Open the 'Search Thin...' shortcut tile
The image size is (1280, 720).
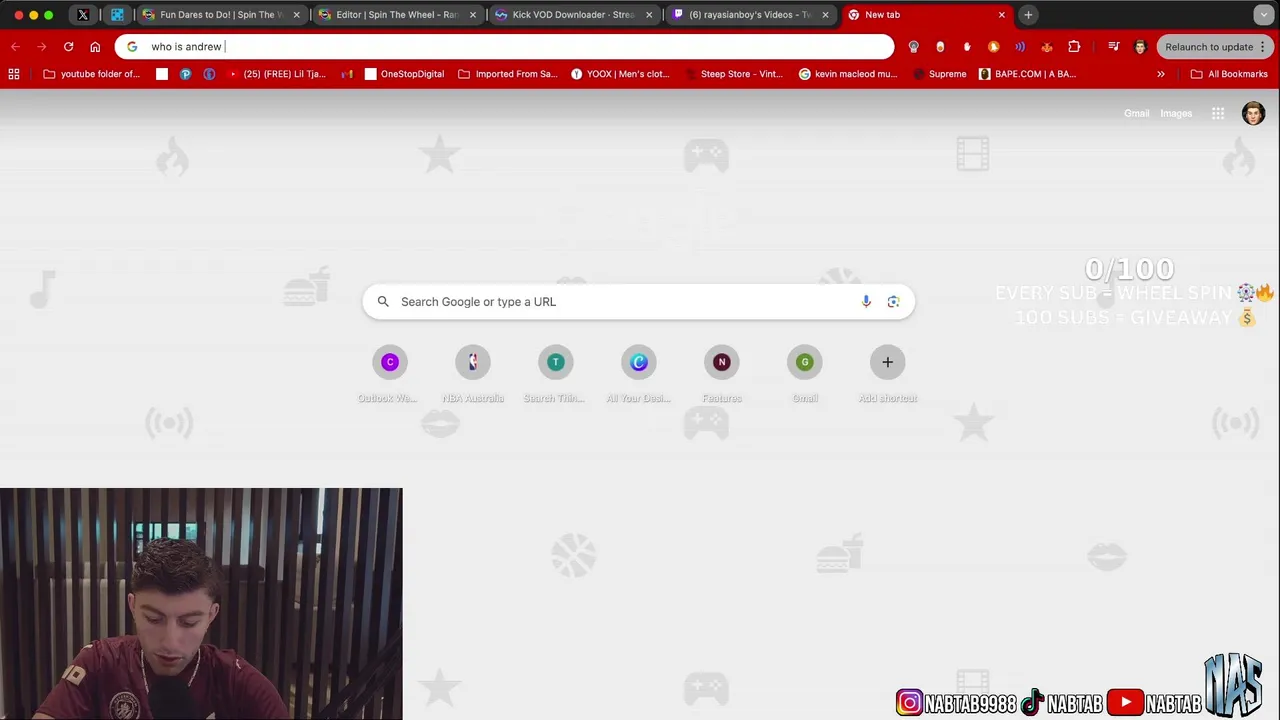tap(556, 374)
